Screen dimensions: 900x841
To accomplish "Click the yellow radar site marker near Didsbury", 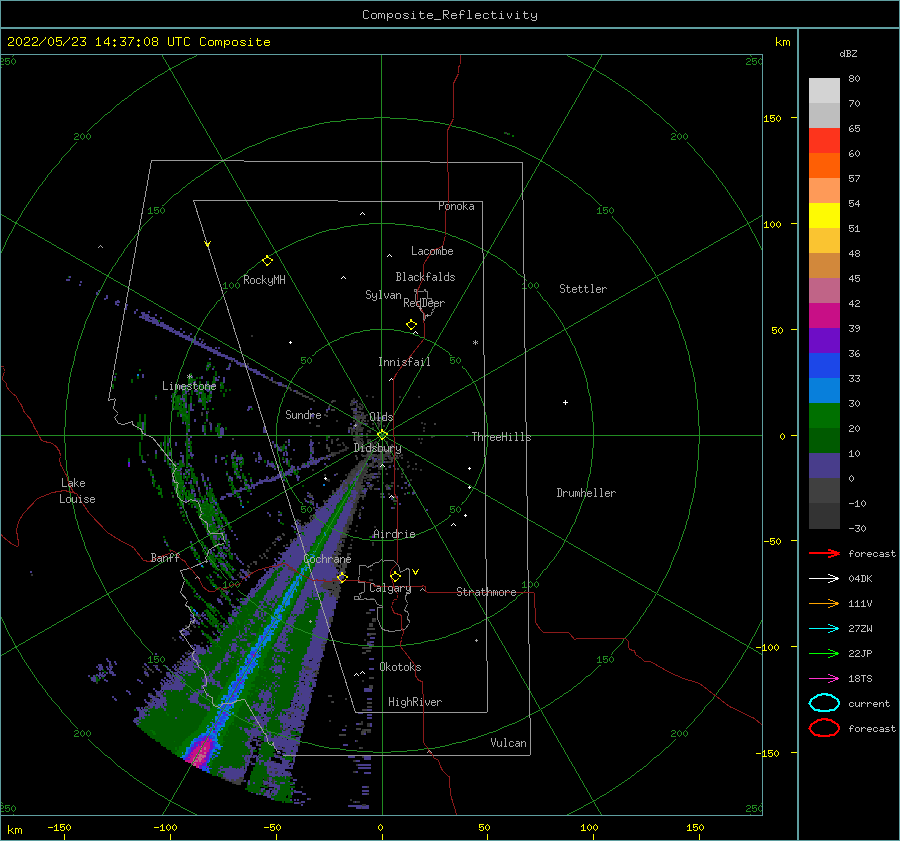I will [x=382, y=435].
